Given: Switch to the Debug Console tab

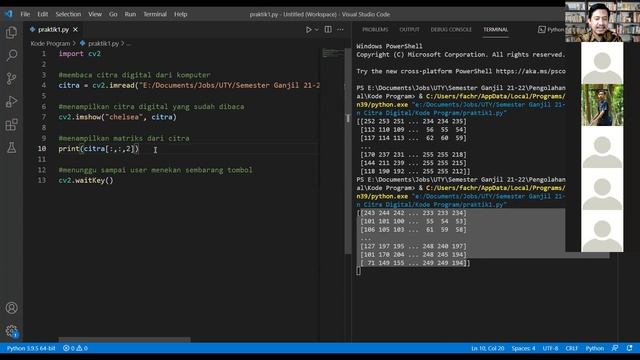Looking at the screenshot, I should (x=451, y=29).
